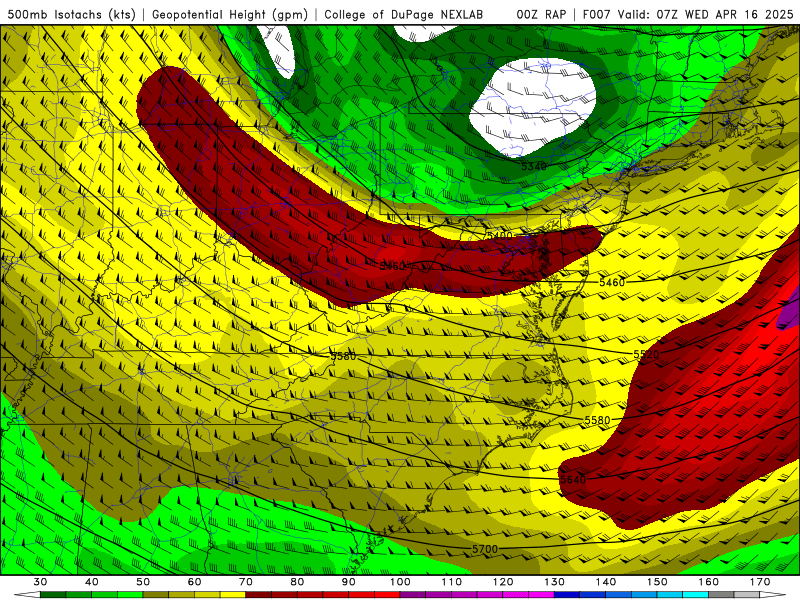Click the 100 value on the color scale
800x600 pixels.
pyautogui.click(x=401, y=582)
